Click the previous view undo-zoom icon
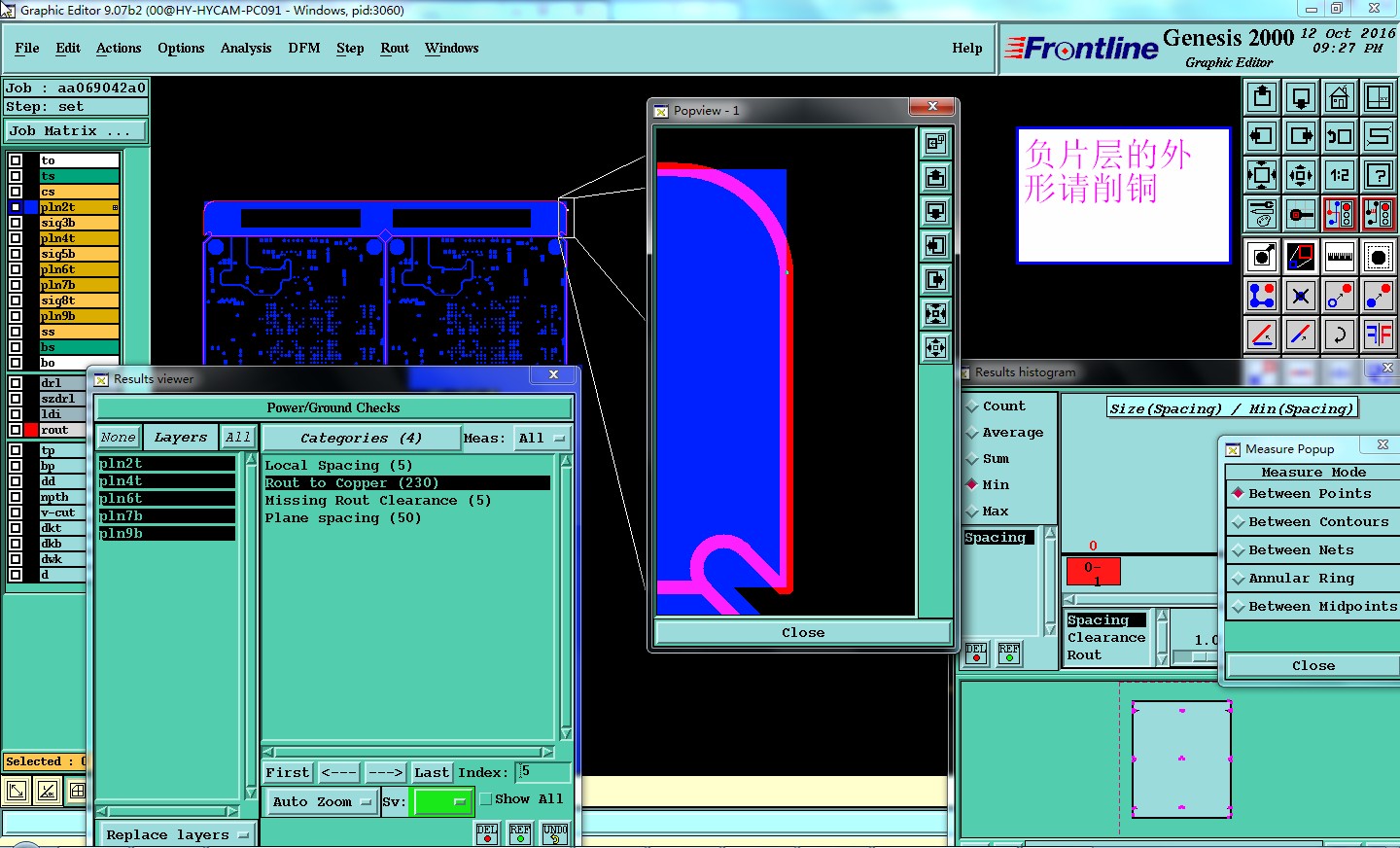The width and height of the screenshot is (1400, 848). point(1340,136)
